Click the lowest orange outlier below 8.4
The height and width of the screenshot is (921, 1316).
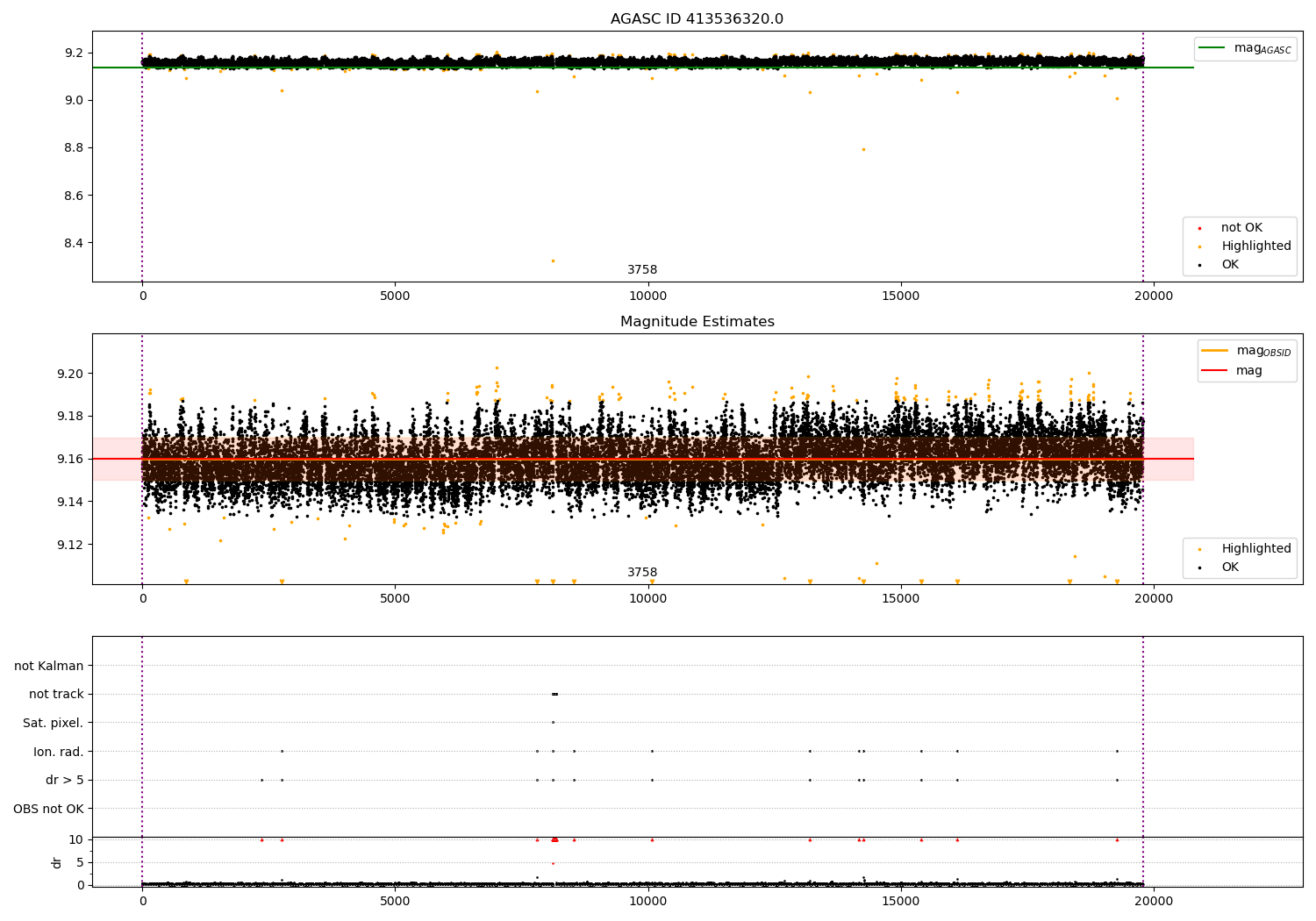[x=553, y=261]
